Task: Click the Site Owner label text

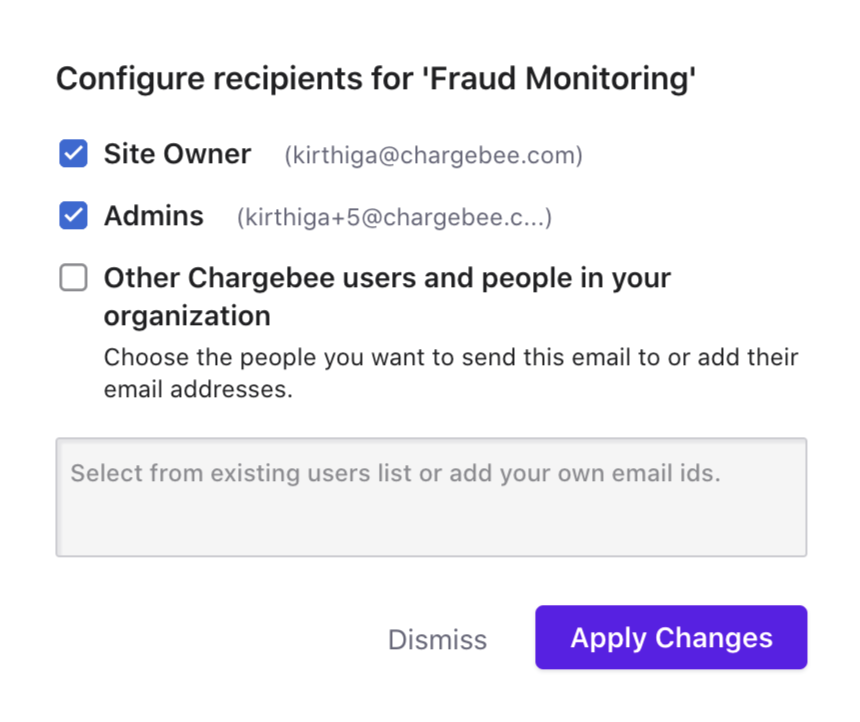Action: tap(177, 154)
